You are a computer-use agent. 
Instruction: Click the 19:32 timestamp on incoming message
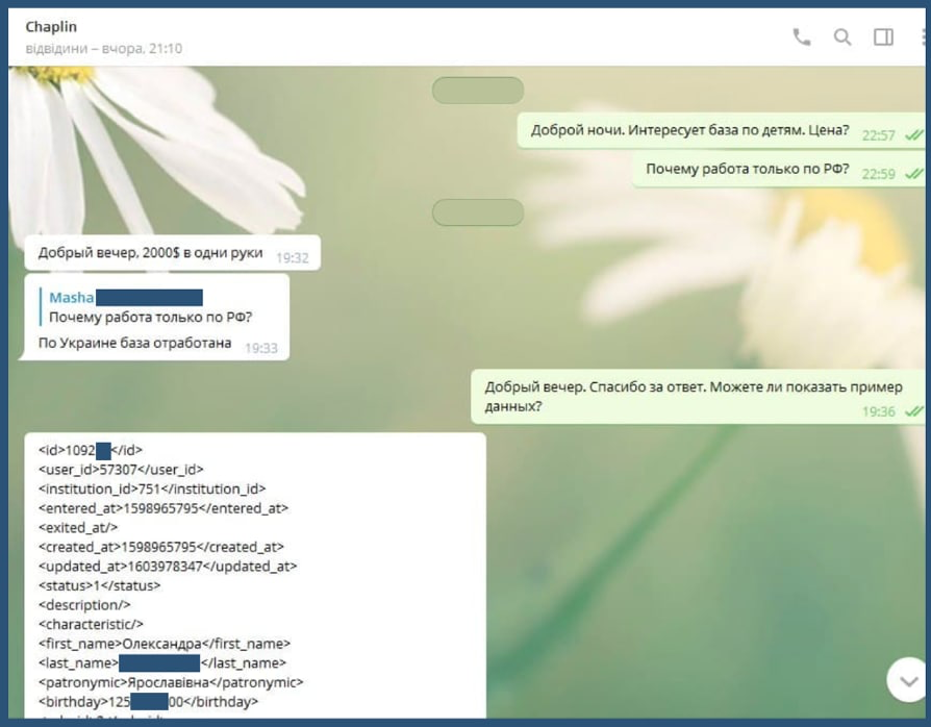[292, 258]
